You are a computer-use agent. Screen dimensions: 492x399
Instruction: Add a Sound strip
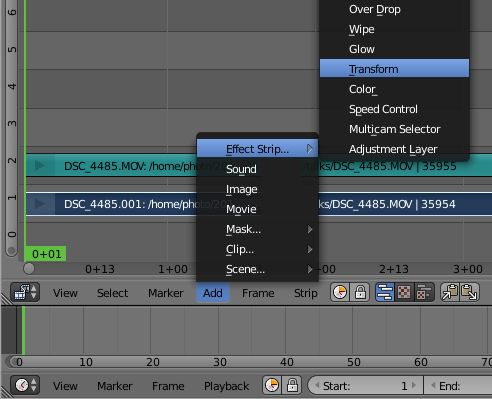(x=257, y=169)
